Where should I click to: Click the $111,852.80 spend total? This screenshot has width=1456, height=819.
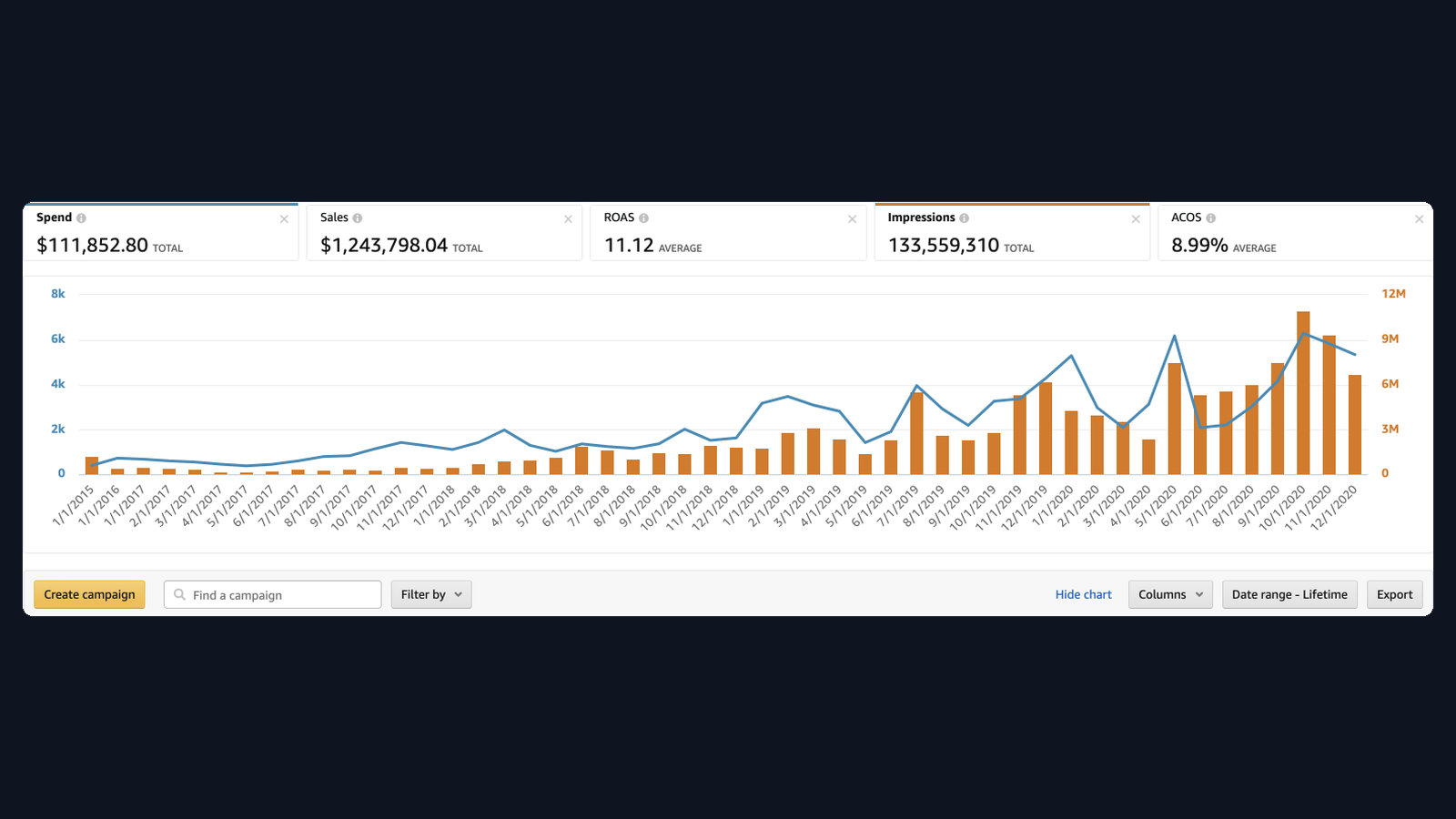tap(92, 245)
